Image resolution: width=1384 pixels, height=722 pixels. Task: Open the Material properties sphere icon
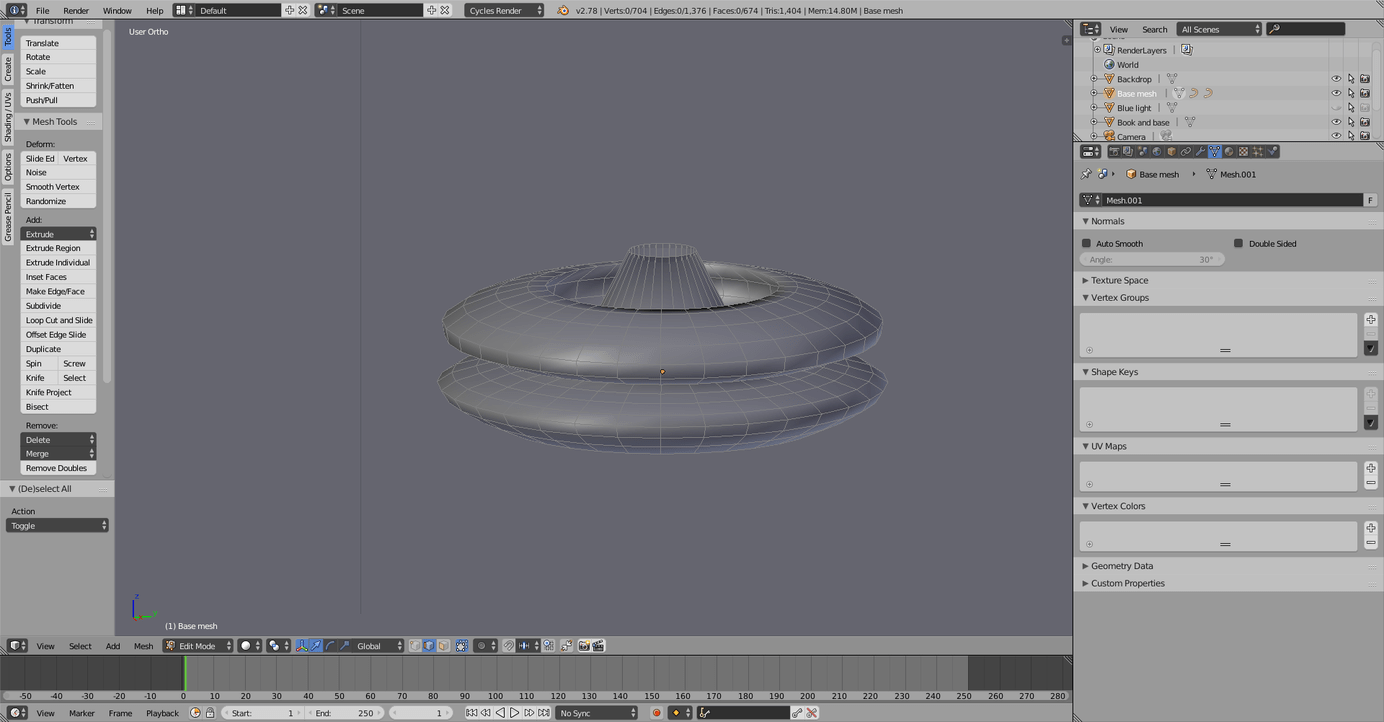[1228, 151]
